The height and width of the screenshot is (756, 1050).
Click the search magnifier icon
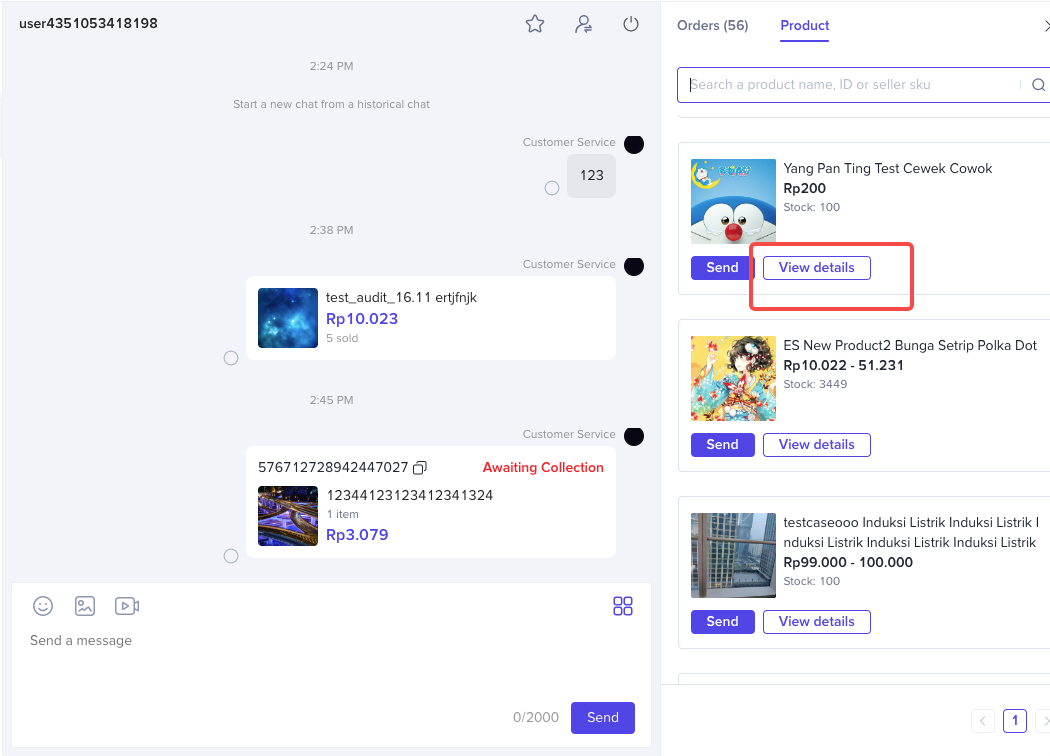tap(1038, 85)
